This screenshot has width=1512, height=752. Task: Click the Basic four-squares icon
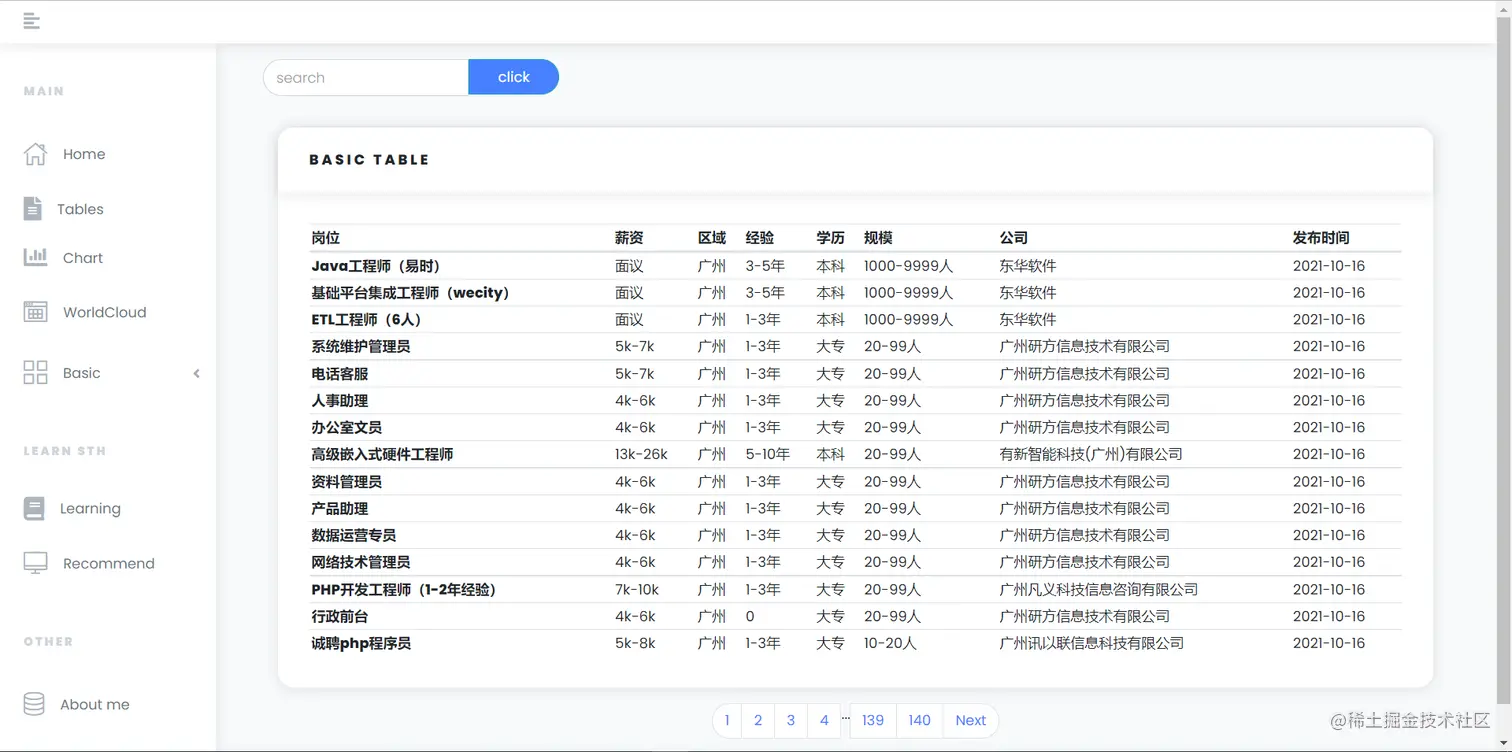coord(35,373)
